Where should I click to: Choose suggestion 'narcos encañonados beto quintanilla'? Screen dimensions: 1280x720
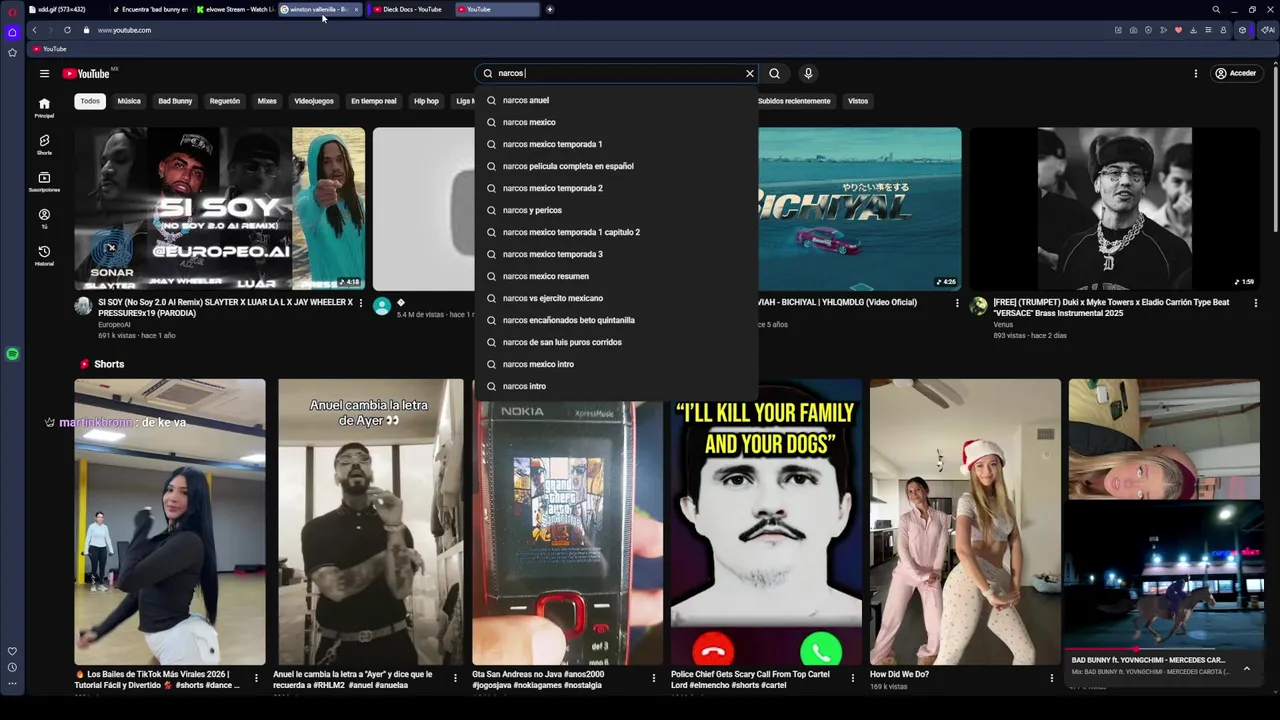tap(616, 320)
